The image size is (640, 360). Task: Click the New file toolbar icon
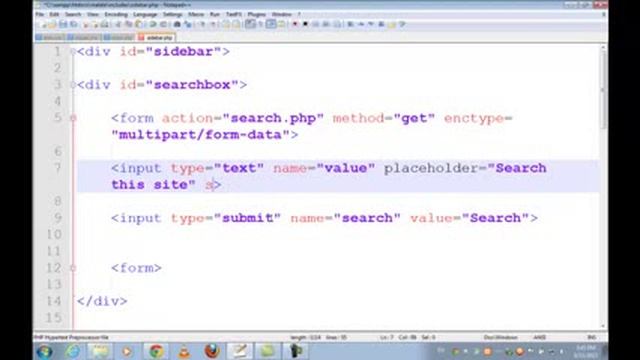44,24
